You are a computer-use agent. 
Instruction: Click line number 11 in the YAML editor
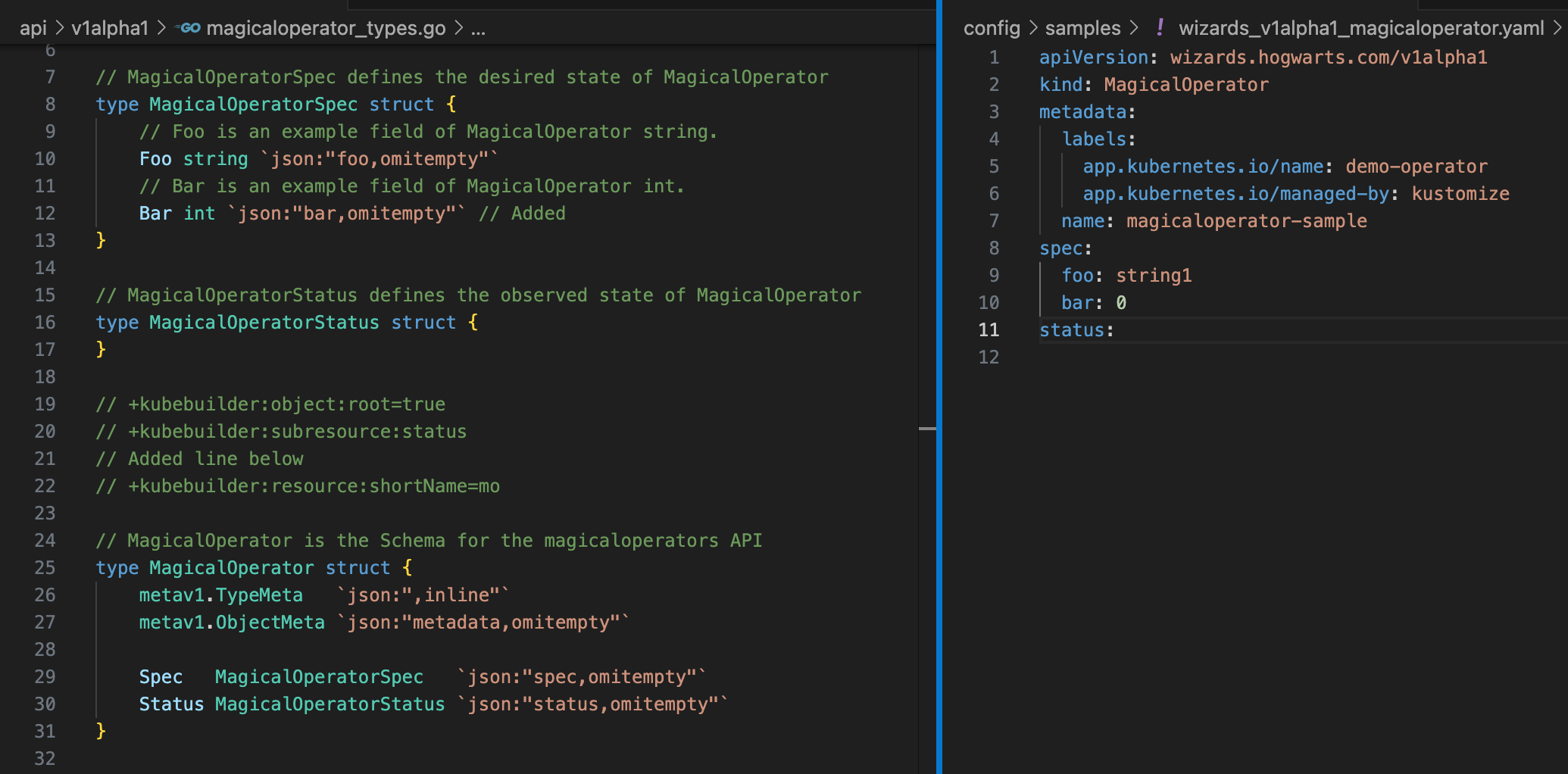[x=989, y=330]
